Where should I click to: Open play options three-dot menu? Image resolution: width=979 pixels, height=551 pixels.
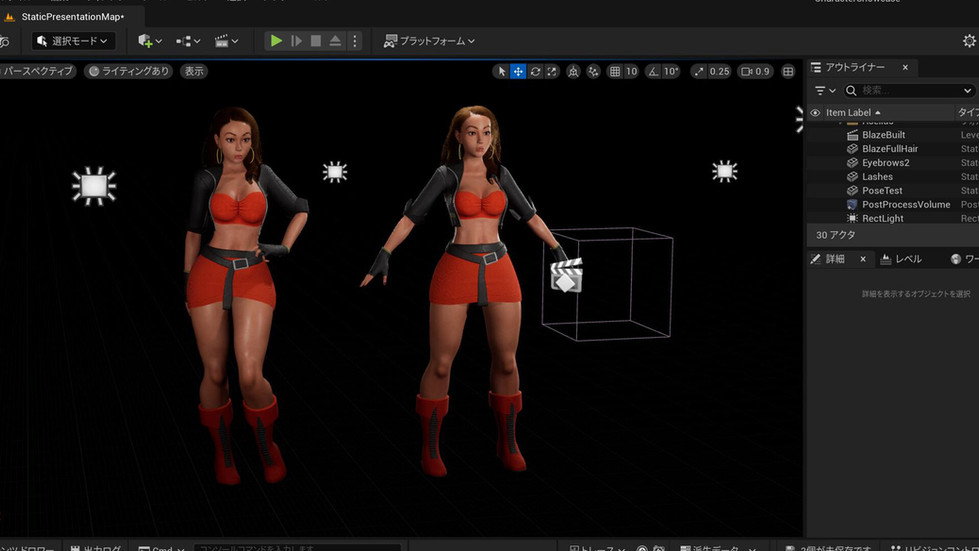(x=355, y=41)
